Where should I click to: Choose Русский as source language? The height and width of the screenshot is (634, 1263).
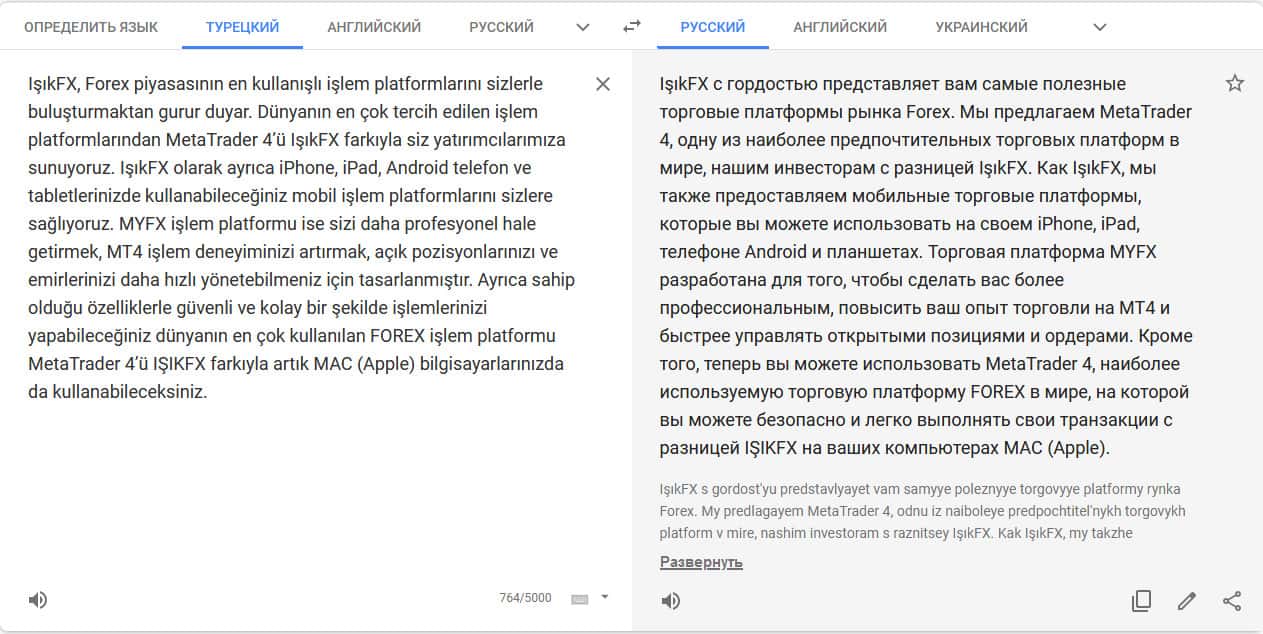pyautogui.click(x=502, y=27)
